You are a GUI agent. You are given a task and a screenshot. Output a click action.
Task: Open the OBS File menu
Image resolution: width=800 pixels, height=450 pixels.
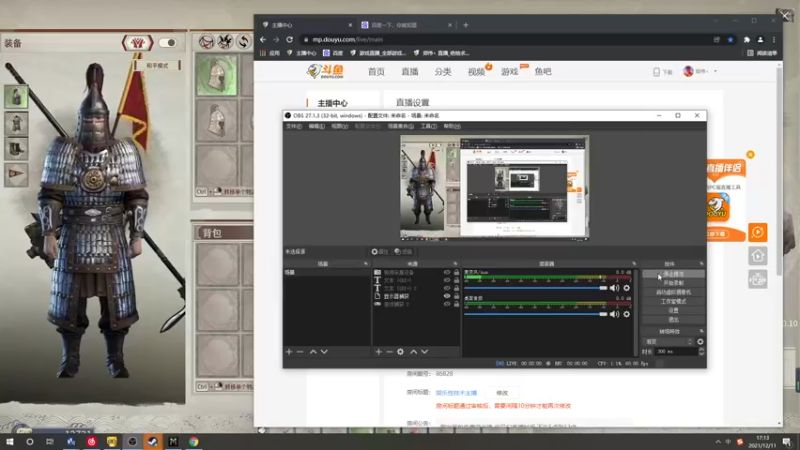click(x=294, y=126)
